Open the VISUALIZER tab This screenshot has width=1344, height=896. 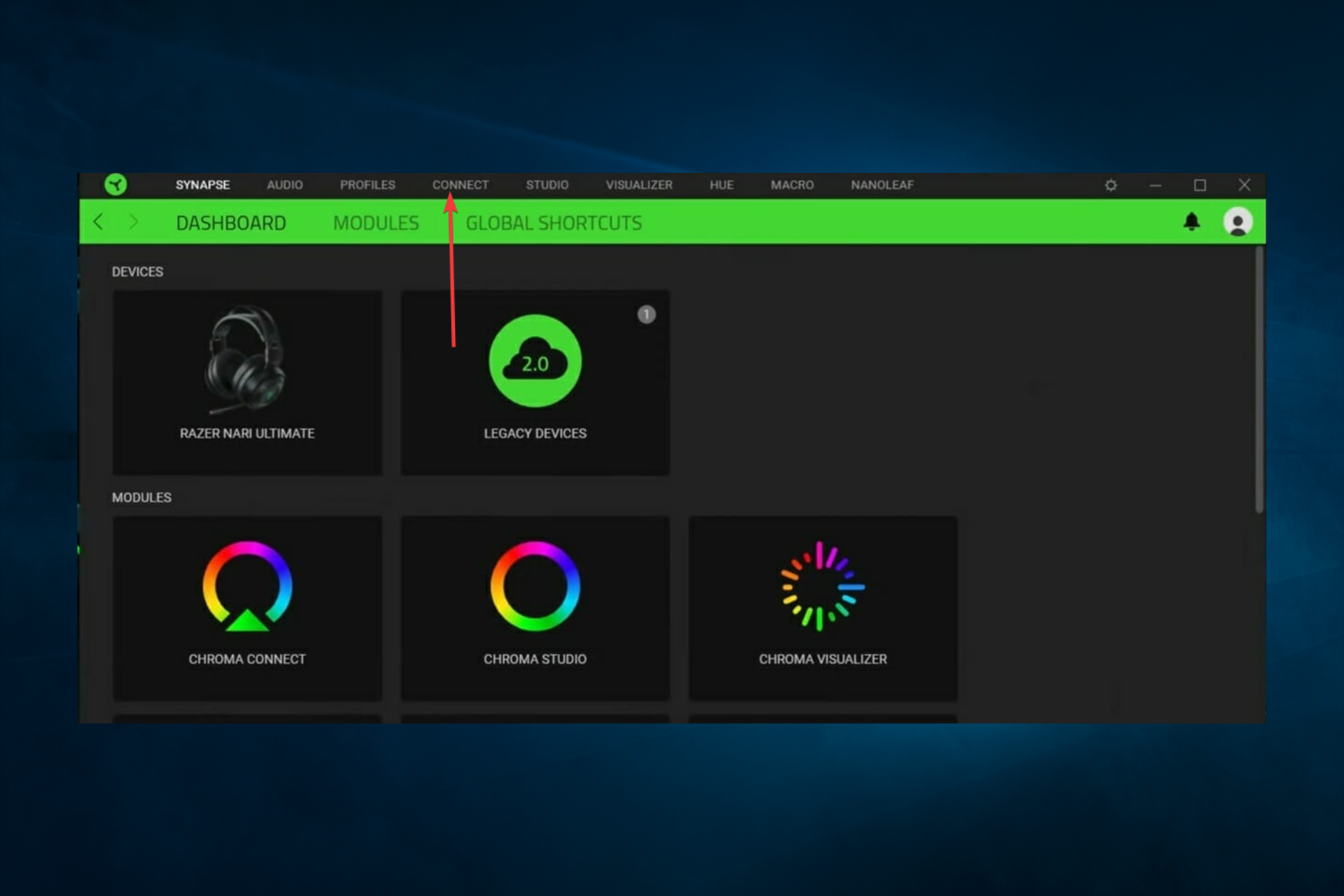pos(639,185)
